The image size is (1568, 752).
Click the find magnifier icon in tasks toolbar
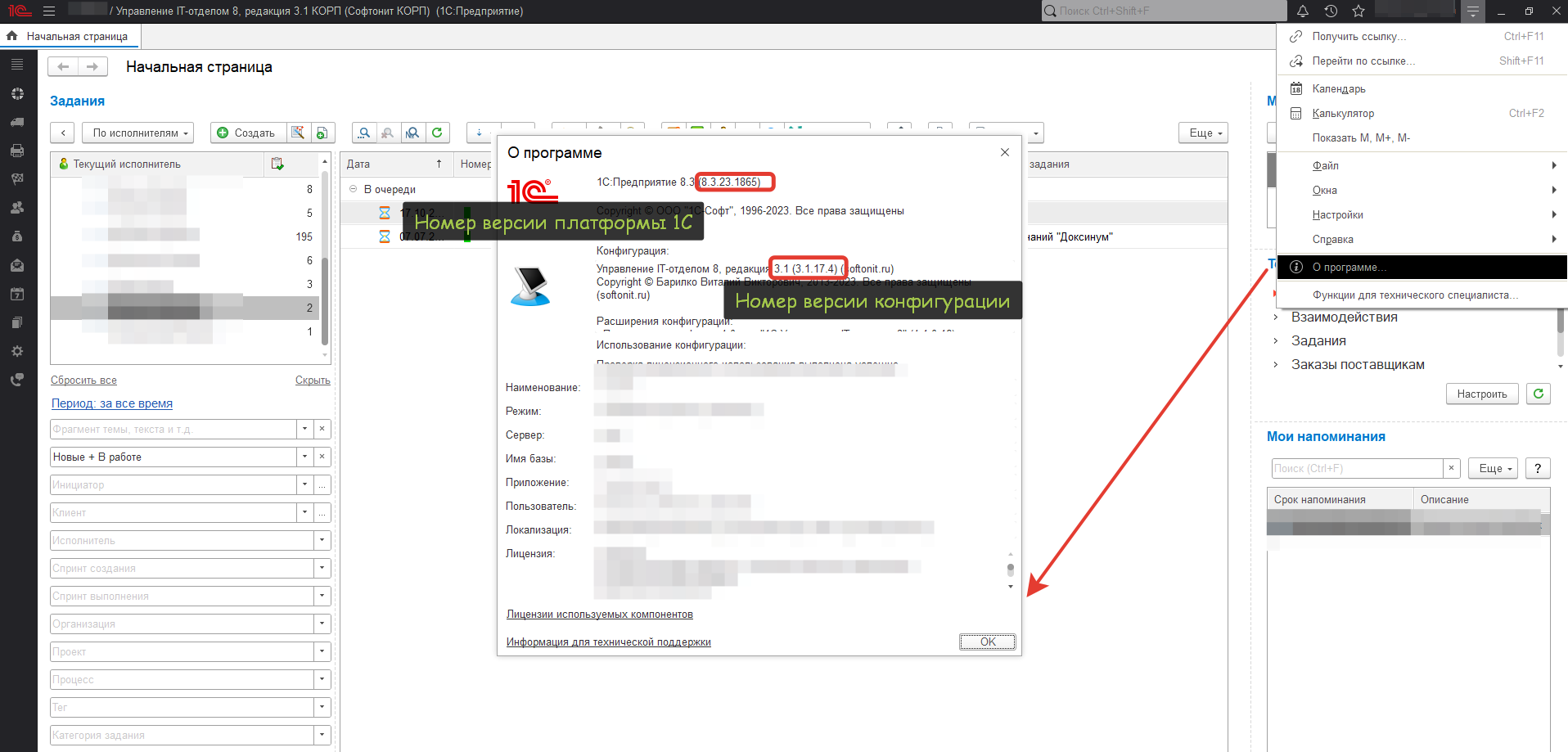pyautogui.click(x=364, y=133)
